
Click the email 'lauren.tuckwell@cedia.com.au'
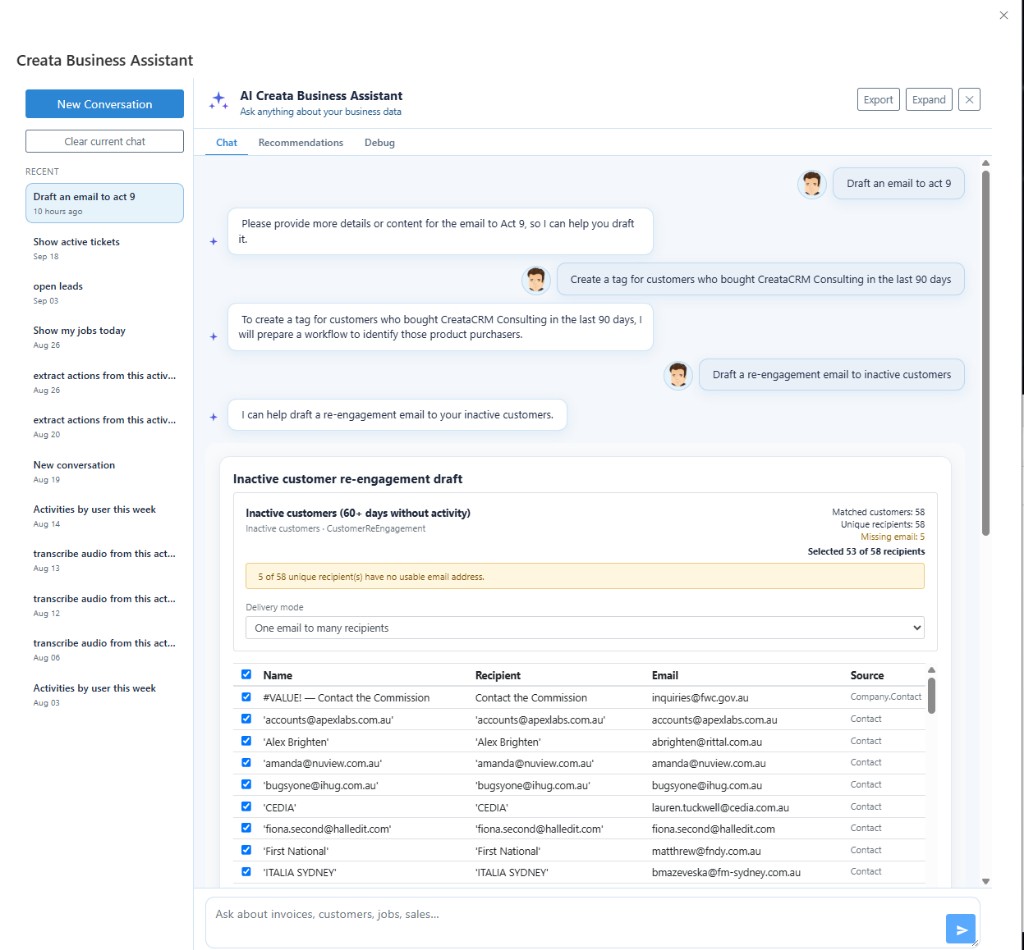pos(720,808)
